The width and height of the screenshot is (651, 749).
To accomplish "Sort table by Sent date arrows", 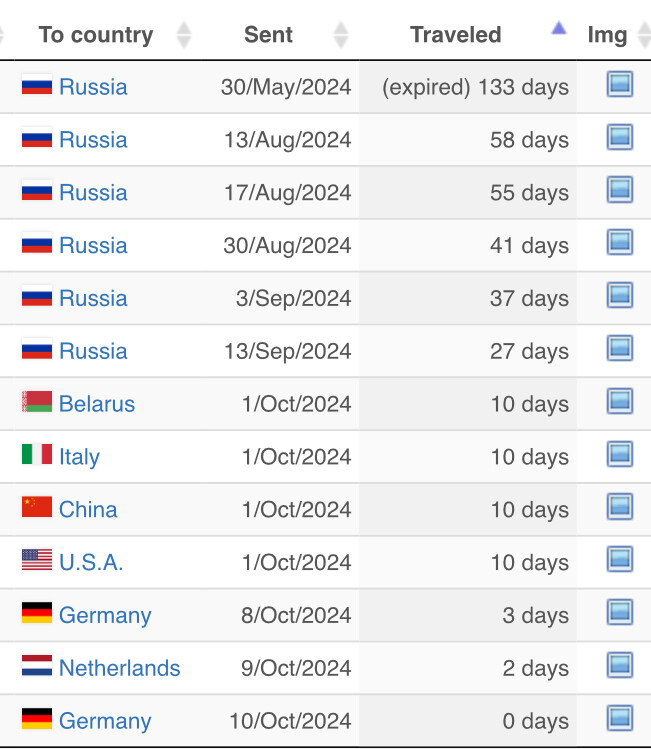I will click(x=340, y=35).
